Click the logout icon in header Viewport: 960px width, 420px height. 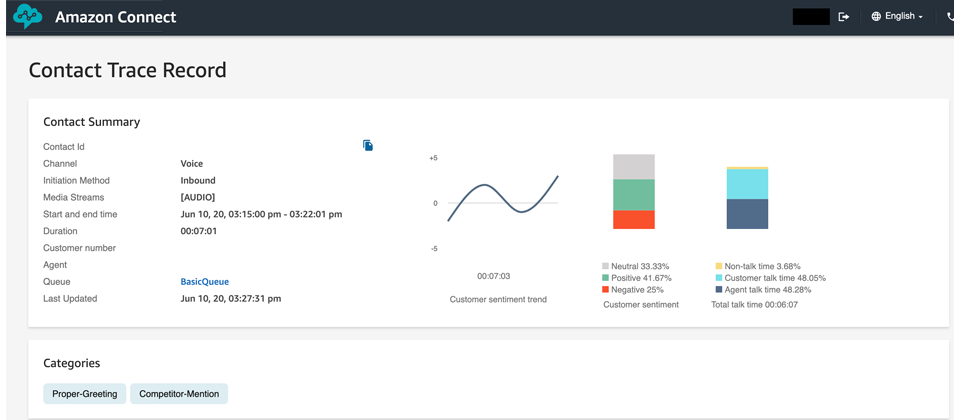click(x=844, y=17)
